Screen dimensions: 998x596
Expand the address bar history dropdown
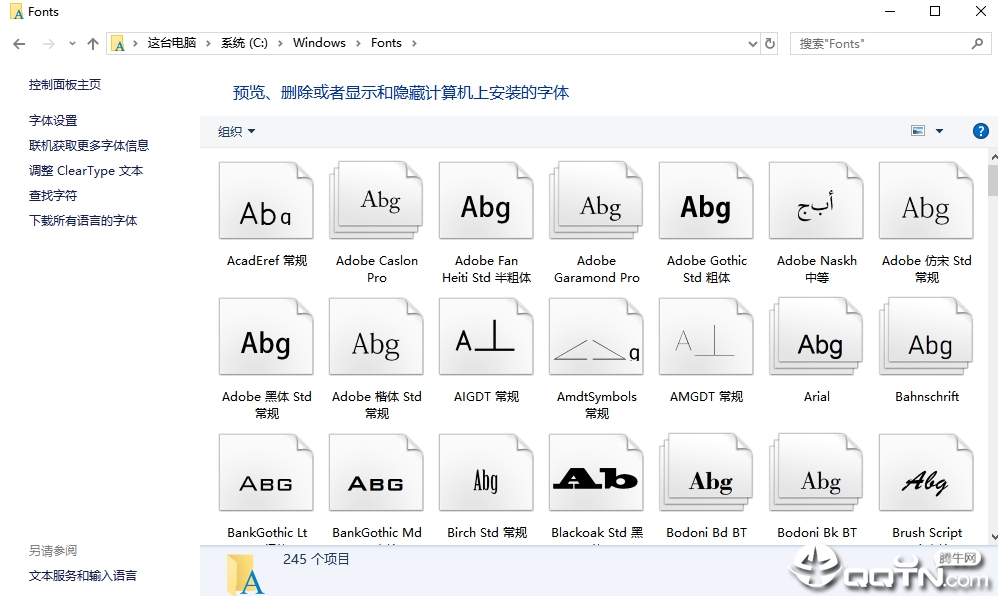753,44
